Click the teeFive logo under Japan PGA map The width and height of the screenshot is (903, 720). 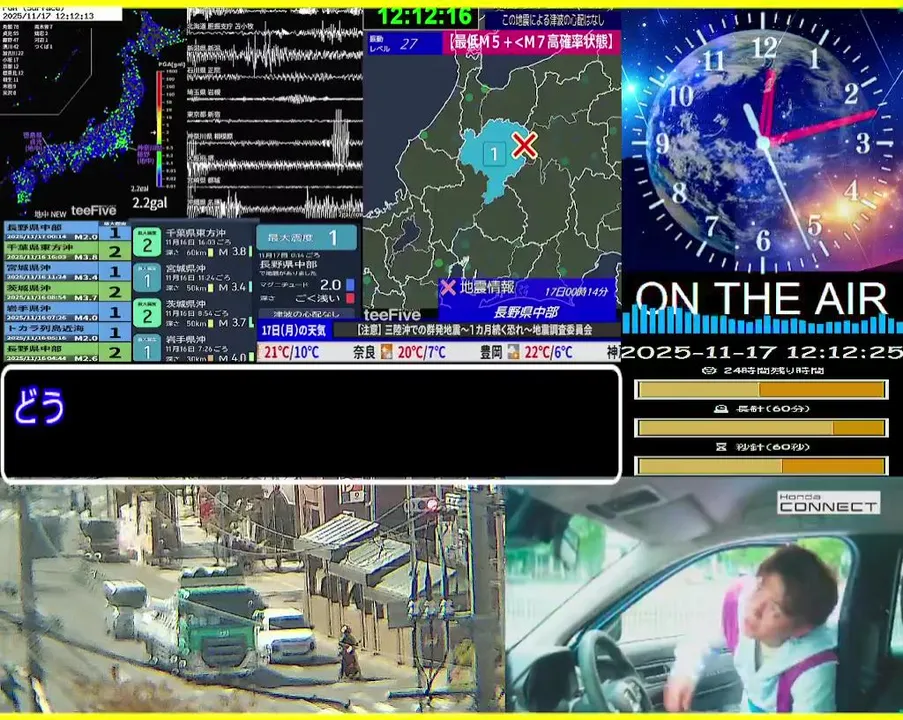(x=93, y=211)
